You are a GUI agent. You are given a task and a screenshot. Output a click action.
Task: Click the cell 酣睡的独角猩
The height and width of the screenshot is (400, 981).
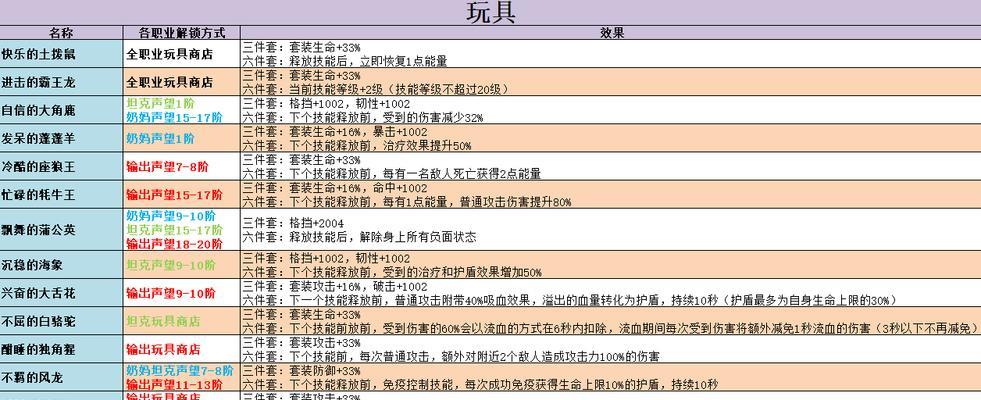coord(61,349)
